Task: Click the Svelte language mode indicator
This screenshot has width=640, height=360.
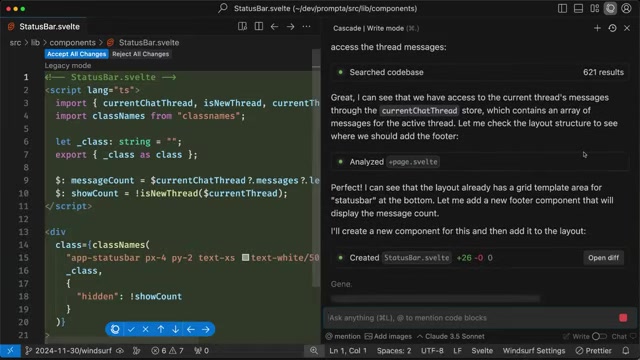Action: pyautogui.click(x=482, y=351)
